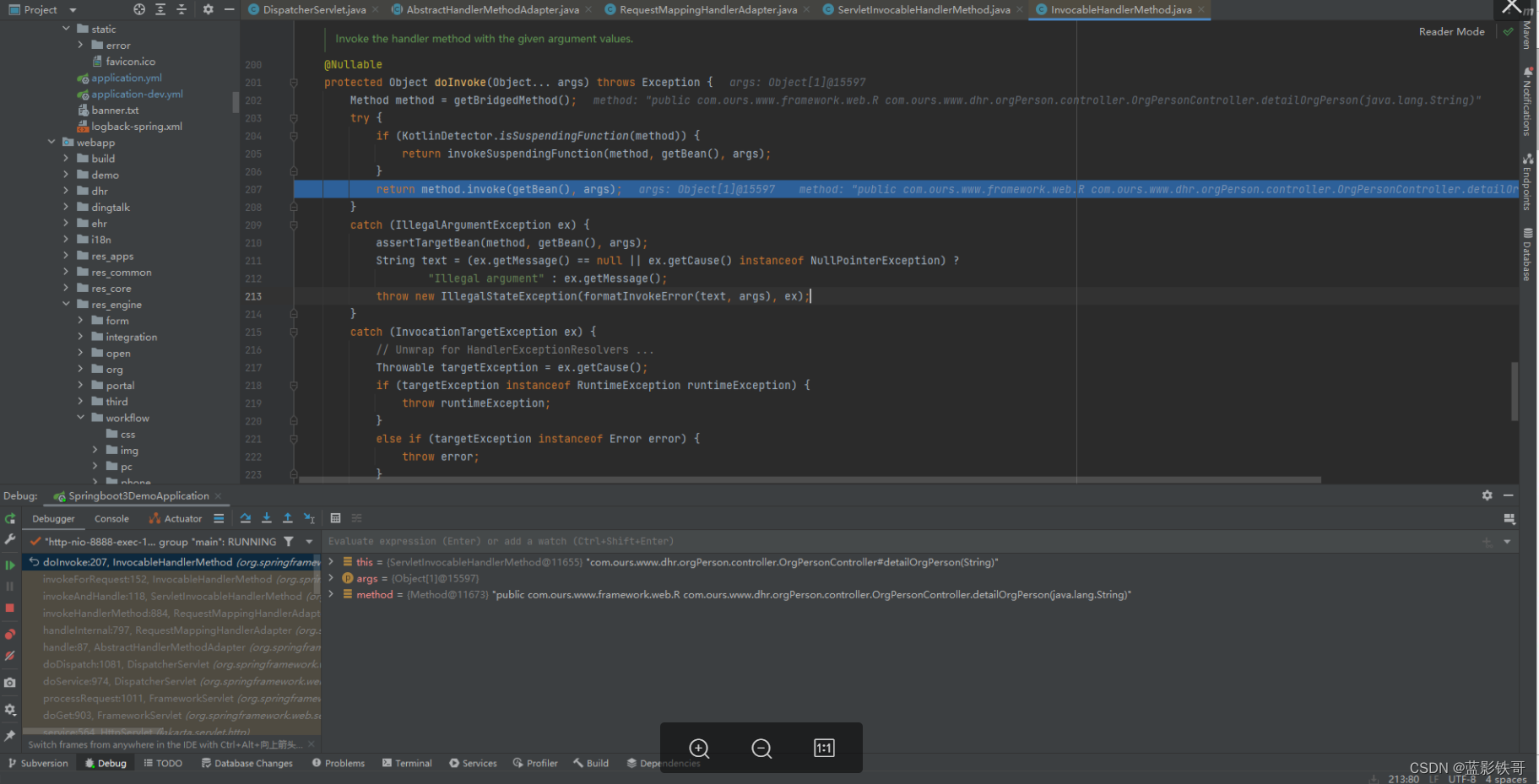This screenshot has width=1539, height=784.
Task: Select invokeForRequest:152 stack frame
Action: (171, 579)
